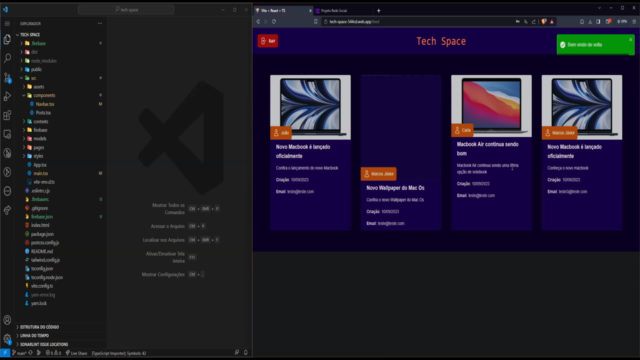This screenshot has width=640, height=360.
Task: Open Navbar.tsx file
Action: pyautogui.click(x=44, y=104)
